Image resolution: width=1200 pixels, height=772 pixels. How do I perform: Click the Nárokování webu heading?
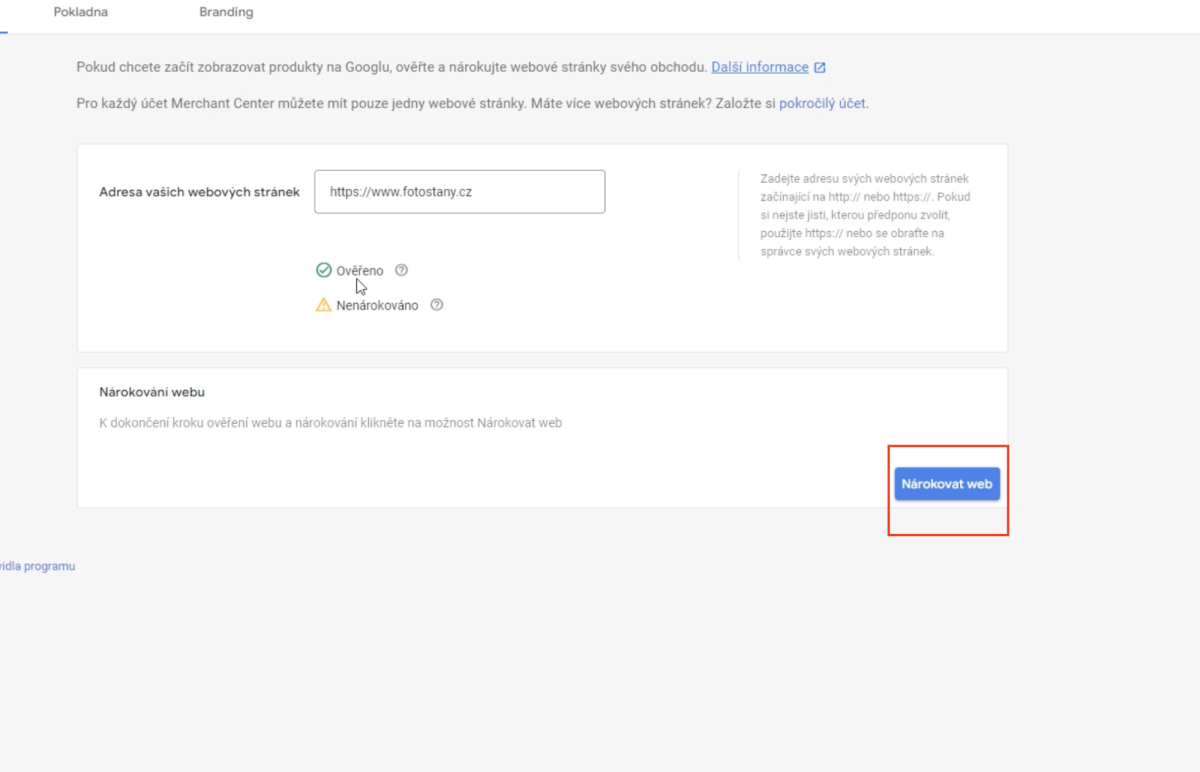tap(152, 393)
